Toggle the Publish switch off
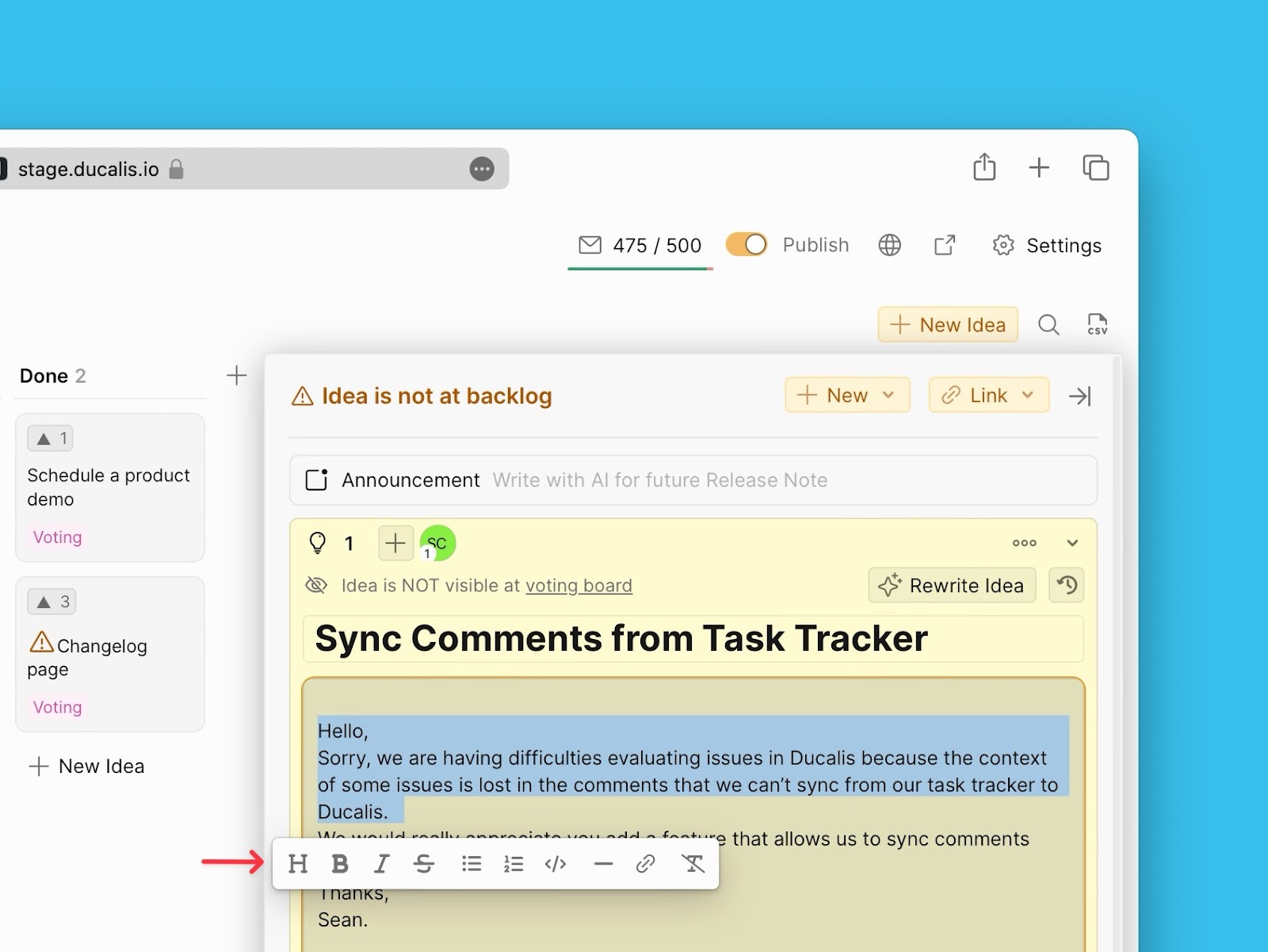This screenshot has width=1268, height=952. 747,244
